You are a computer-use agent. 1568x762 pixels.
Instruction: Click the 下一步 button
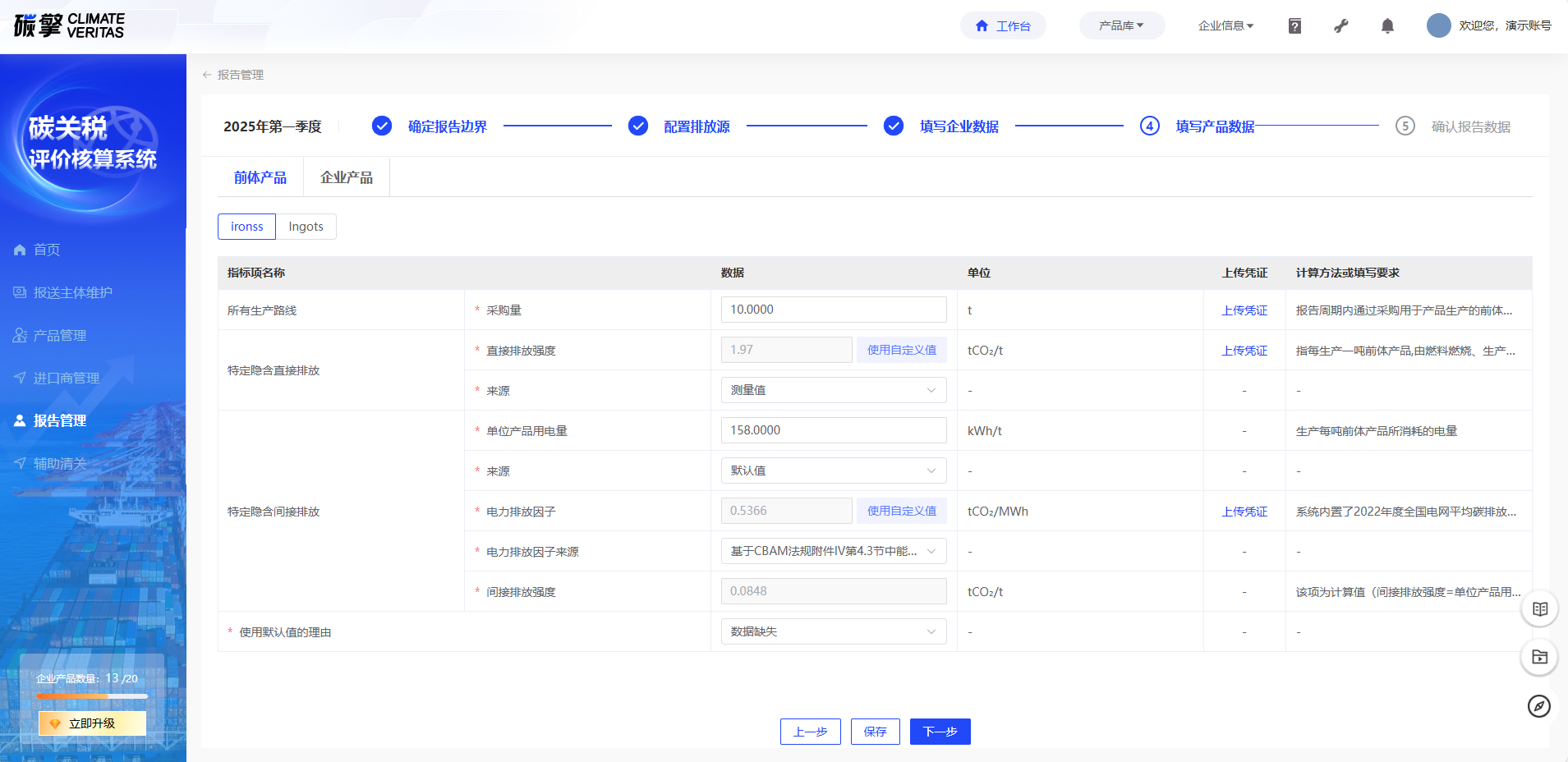pyautogui.click(x=940, y=732)
